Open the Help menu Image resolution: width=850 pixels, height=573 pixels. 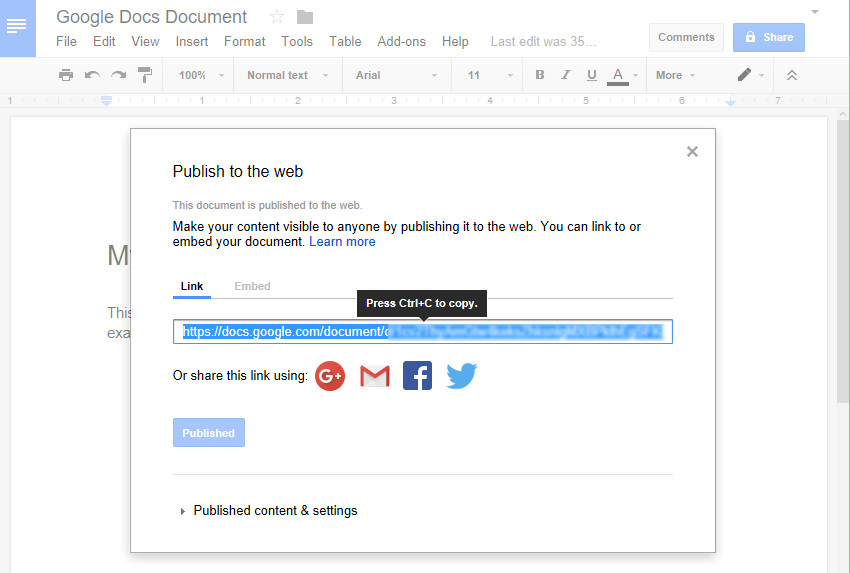455,42
